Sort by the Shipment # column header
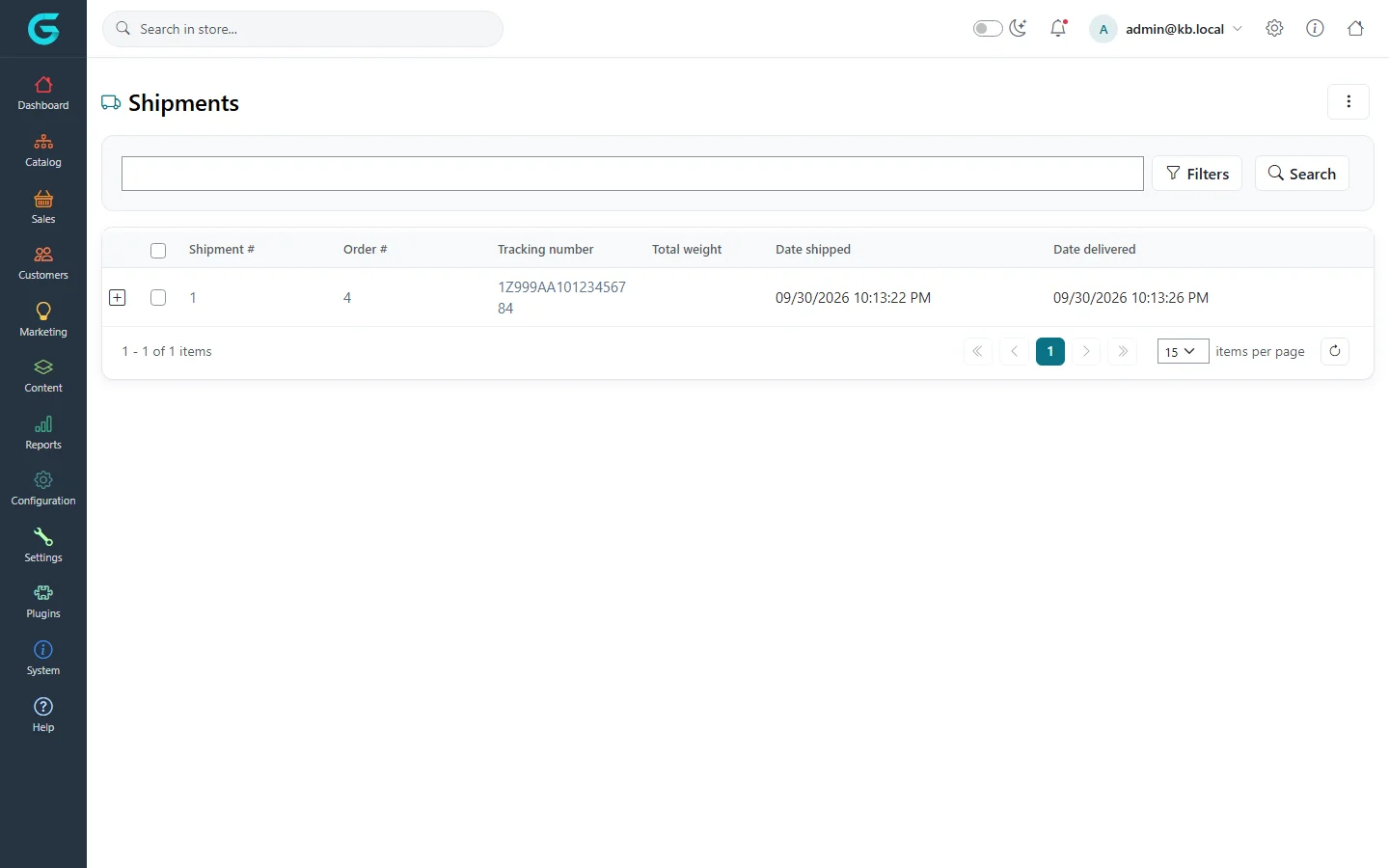 [222, 249]
